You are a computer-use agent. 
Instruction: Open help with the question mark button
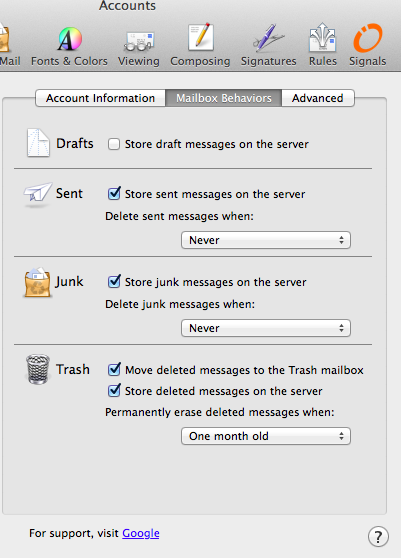coord(378,536)
